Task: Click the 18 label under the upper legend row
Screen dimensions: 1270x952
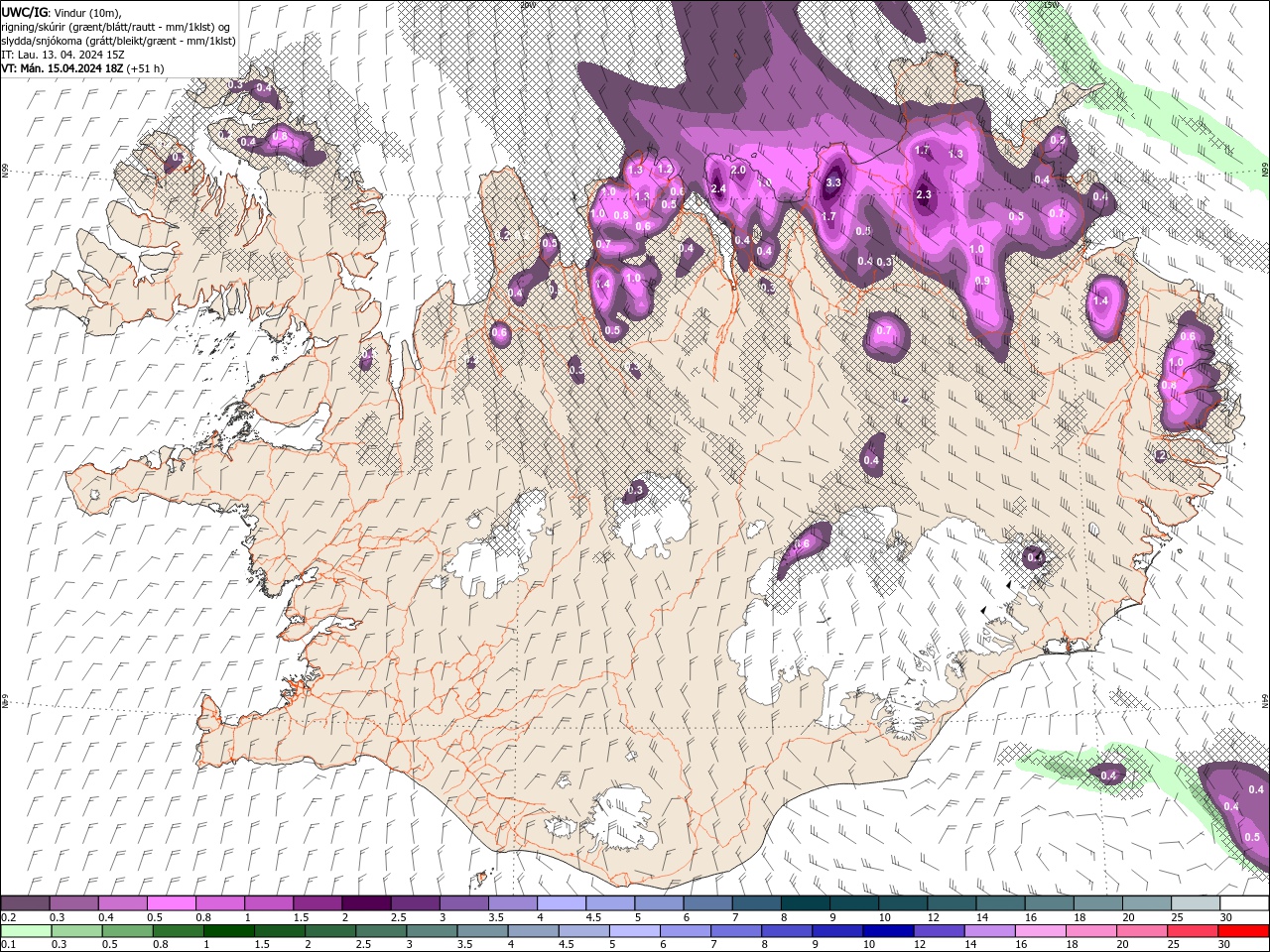Action: pos(1079,917)
